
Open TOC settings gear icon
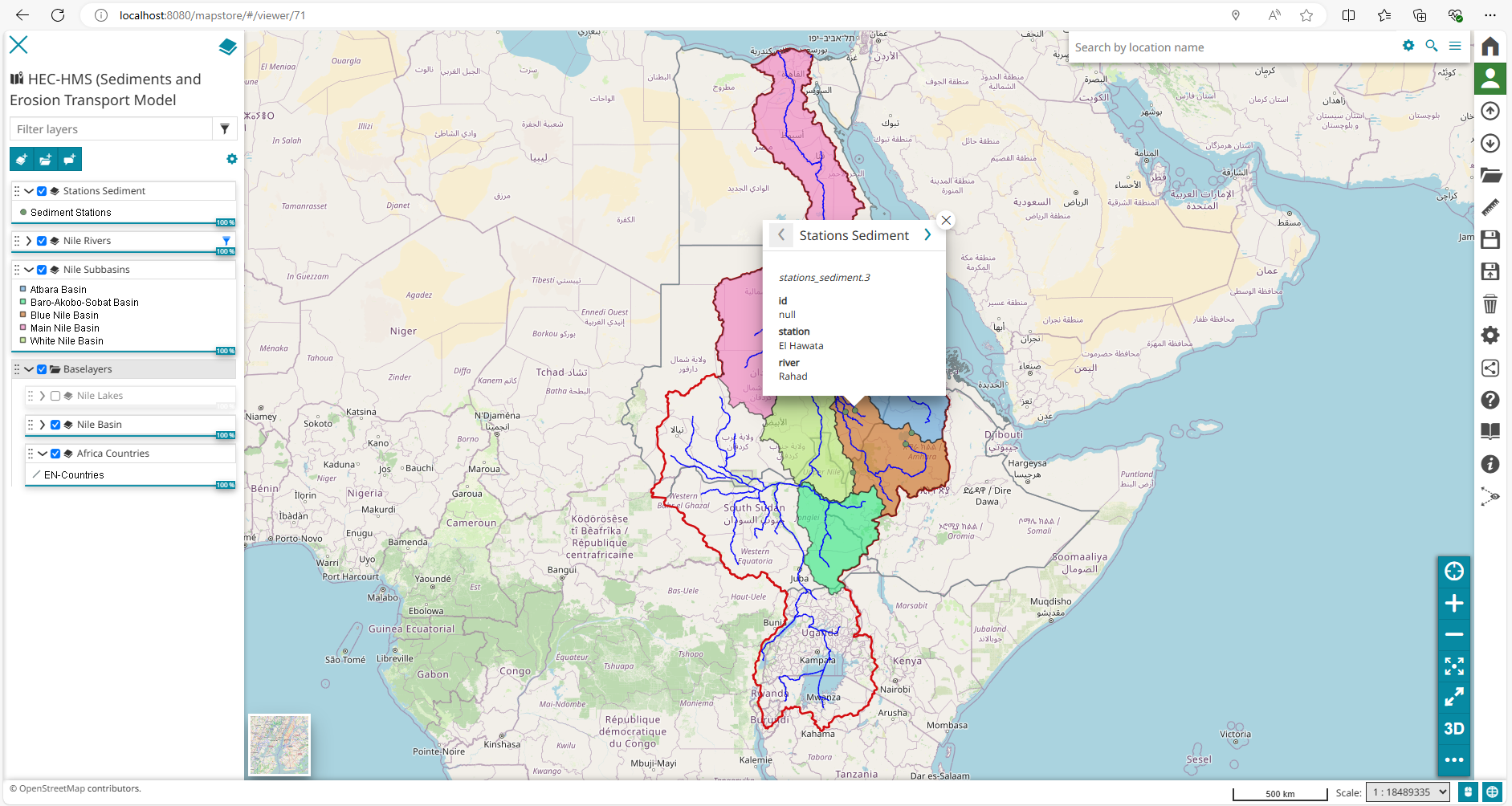tap(231, 159)
